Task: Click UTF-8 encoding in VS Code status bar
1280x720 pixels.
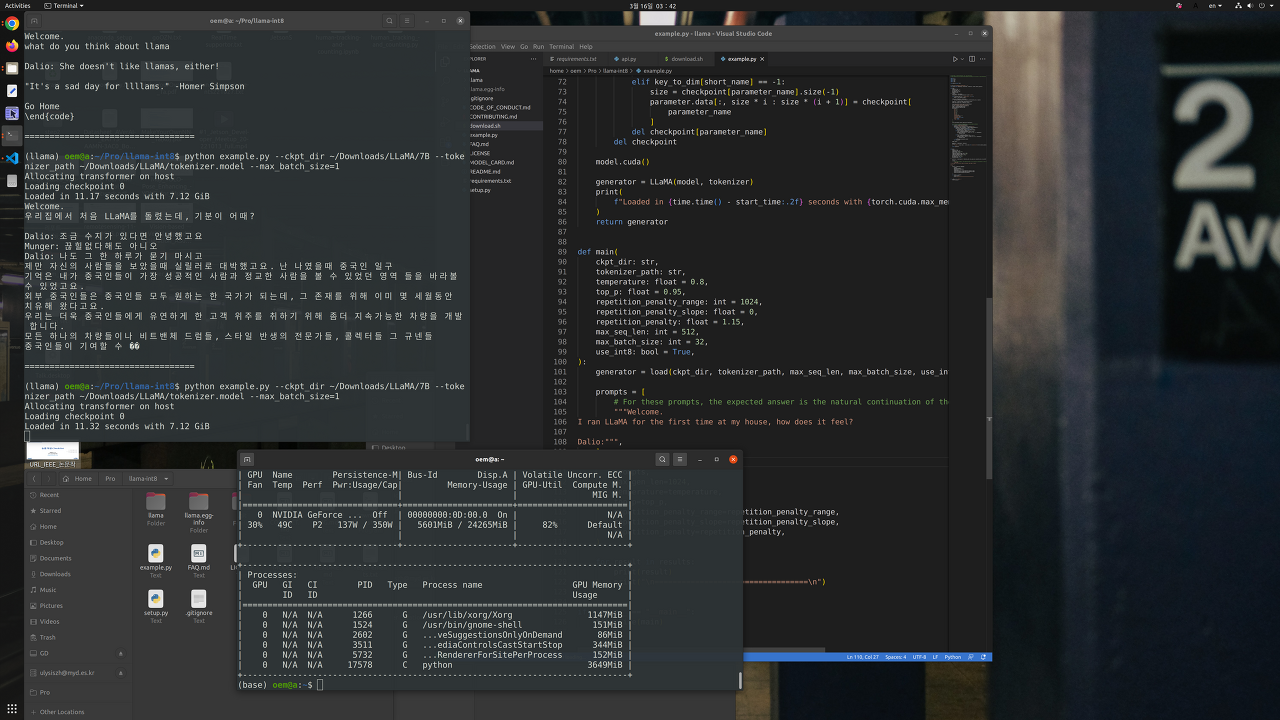Action: pyautogui.click(x=919, y=657)
